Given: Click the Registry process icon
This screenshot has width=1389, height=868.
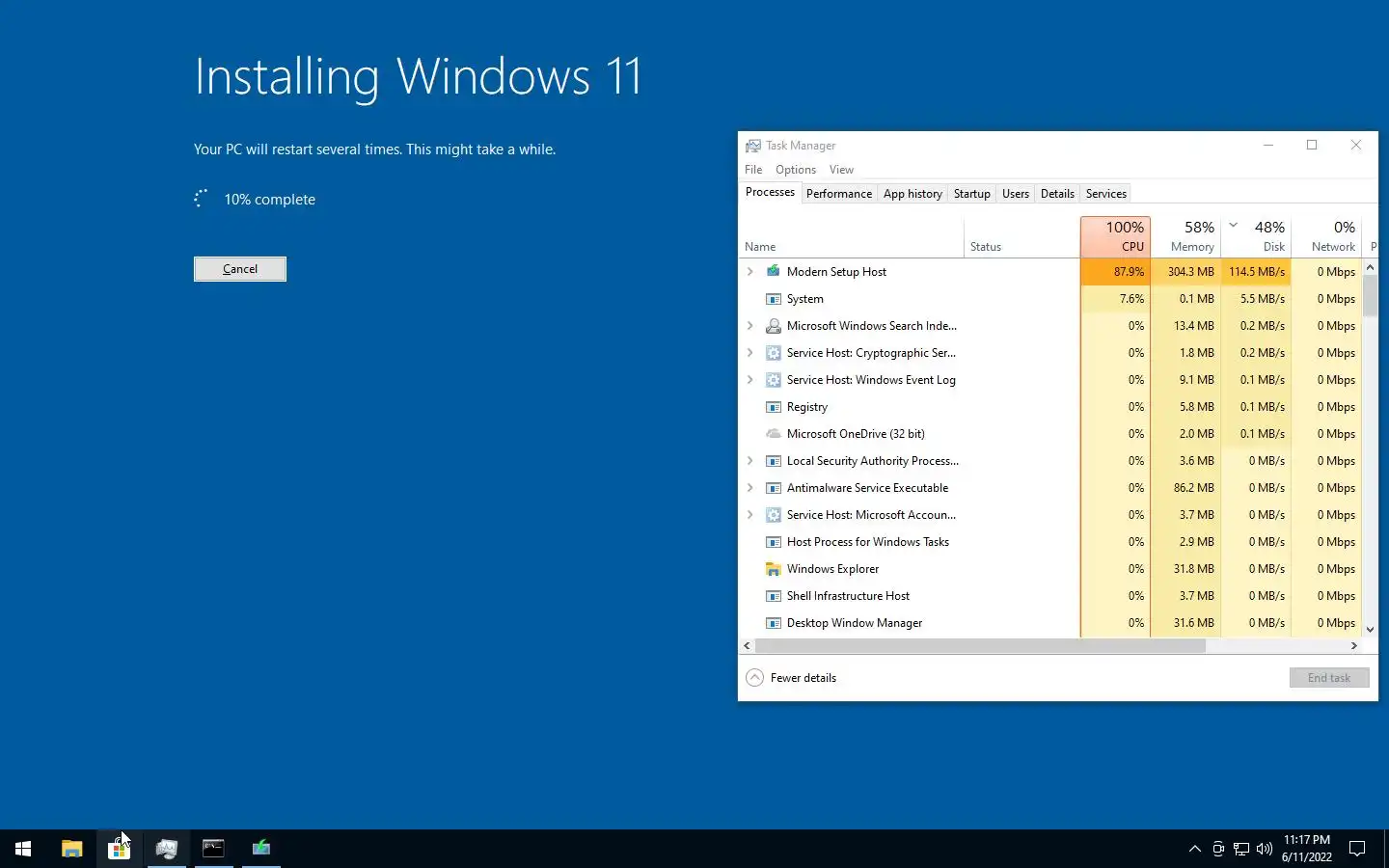Looking at the screenshot, I should pos(773,407).
